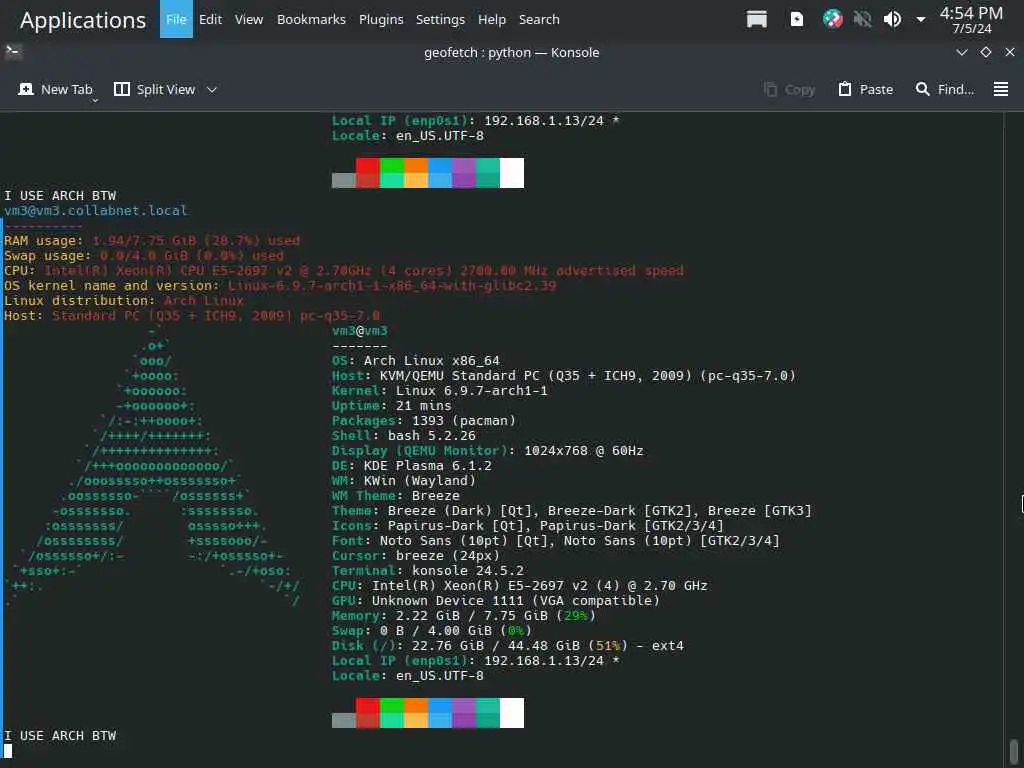The width and height of the screenshot is (1024, 768).
Task: Click the Swap usage line
Action: coord(144,255)
